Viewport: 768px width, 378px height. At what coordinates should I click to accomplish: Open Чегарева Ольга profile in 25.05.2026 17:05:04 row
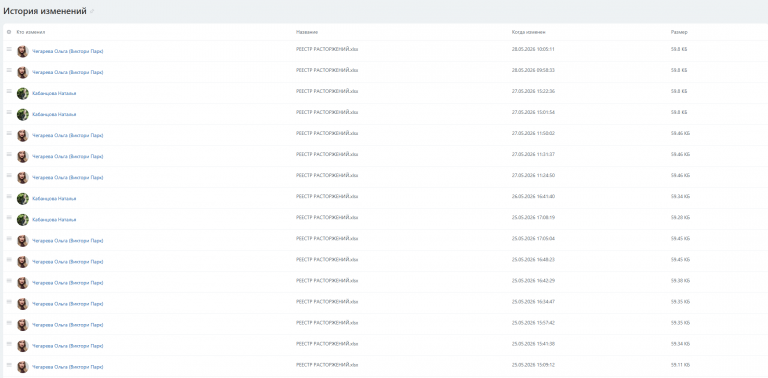(x=68, y=241)
